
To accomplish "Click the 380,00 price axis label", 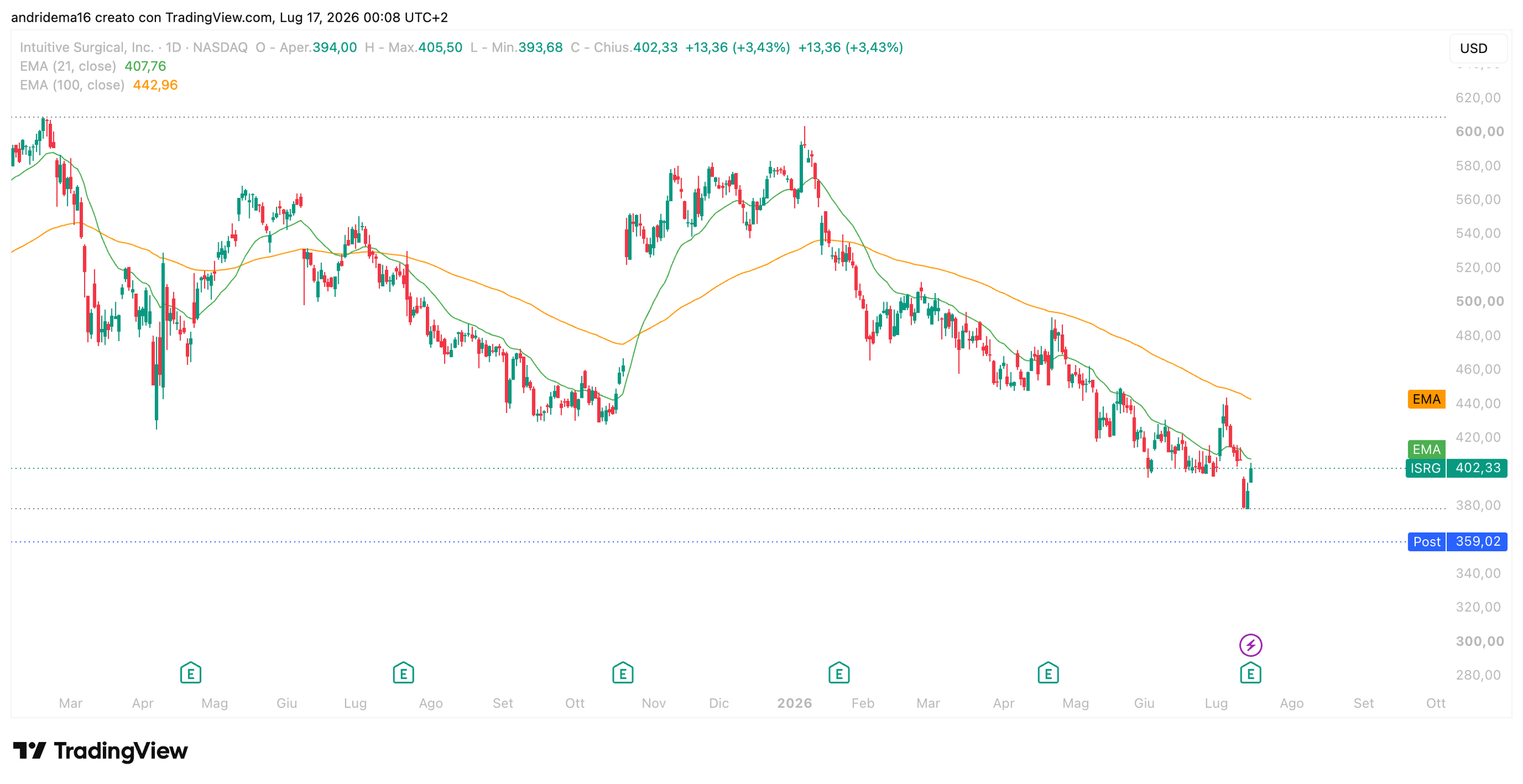I will (1478, 505).
